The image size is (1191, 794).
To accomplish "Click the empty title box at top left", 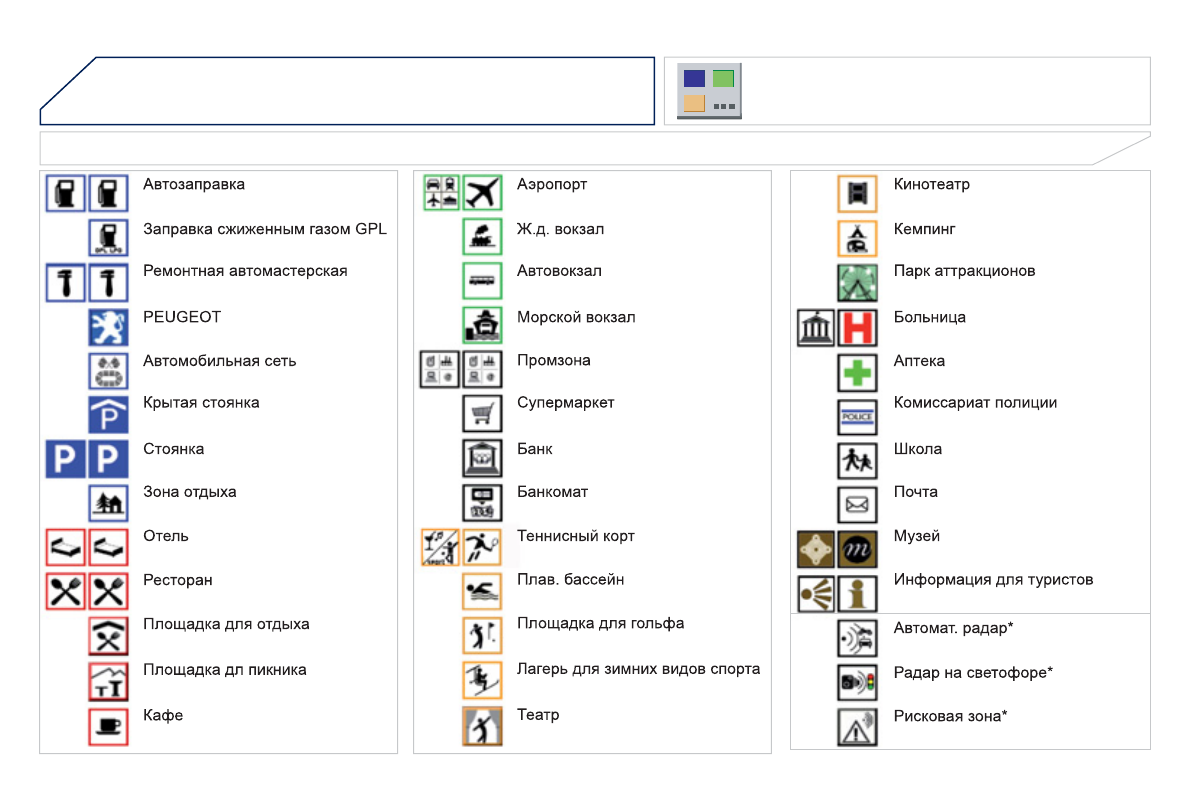I will pos(347,91).
